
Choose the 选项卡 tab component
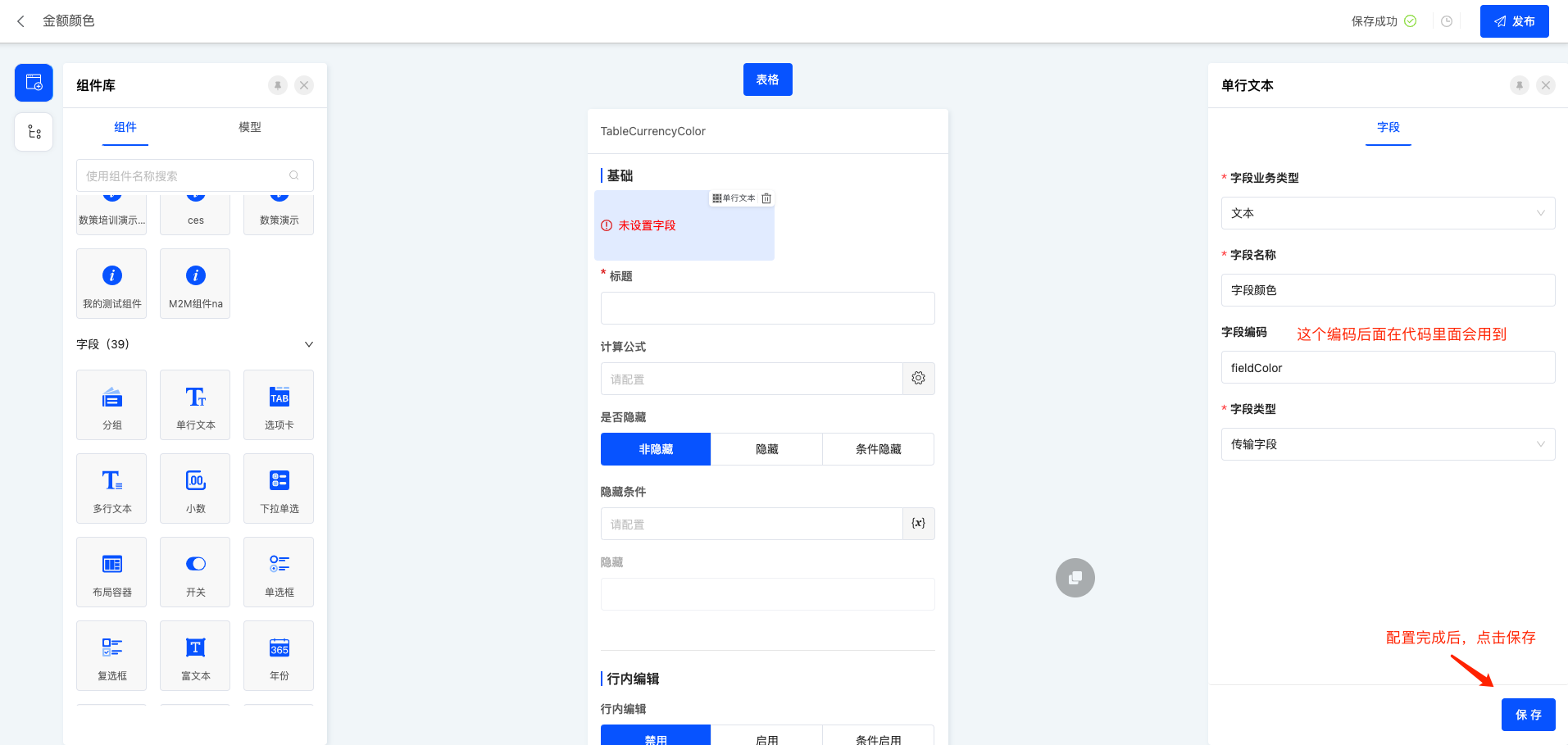tap(279, 405)
